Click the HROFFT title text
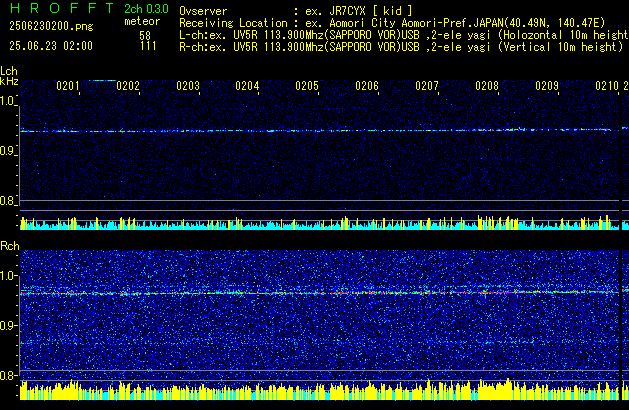Viewport: 629px width, 410px height. click(62, 8)
